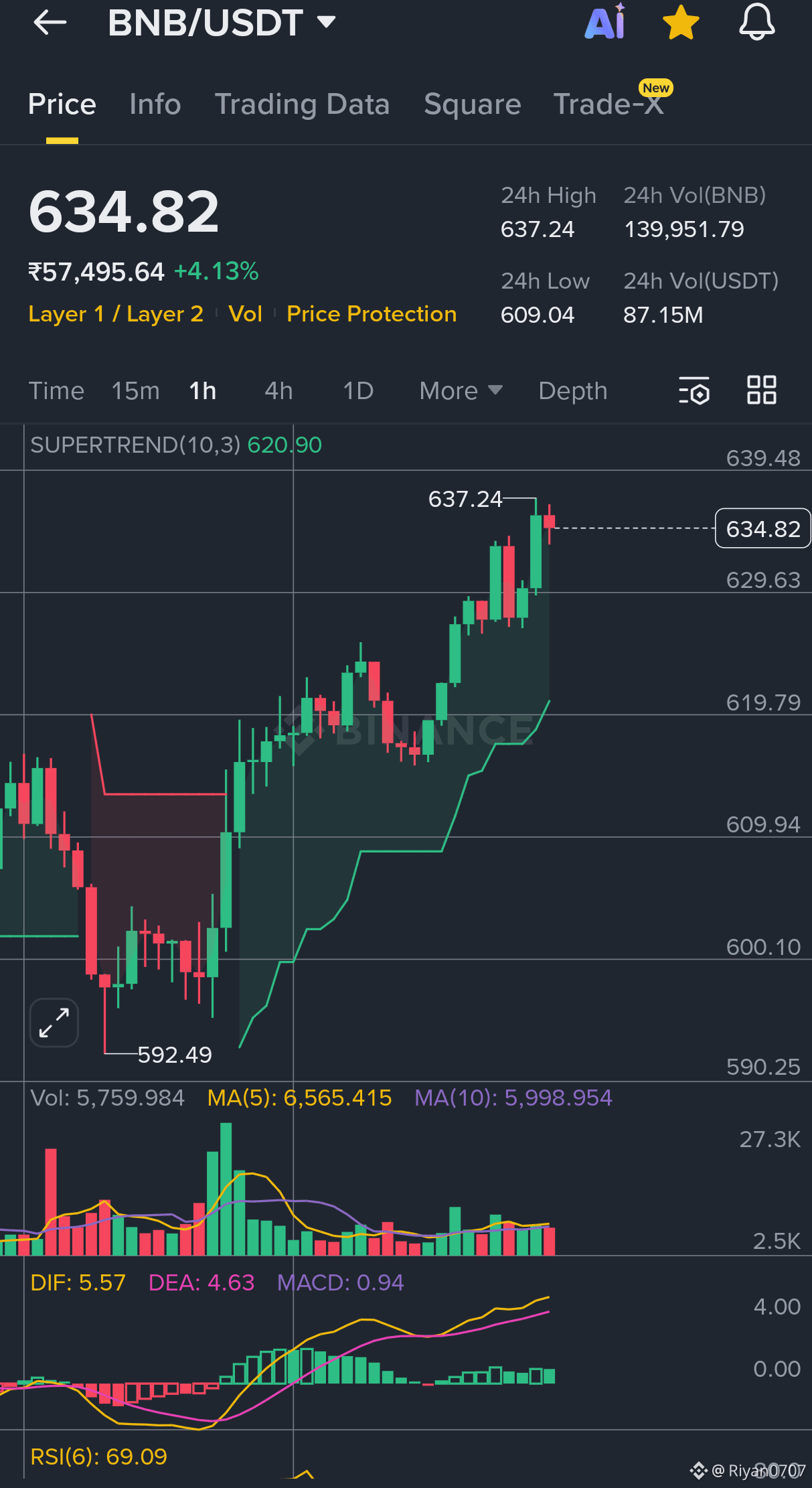Select the 1h timeframe
Screen dimensions: 812x1488
[203, 391]
